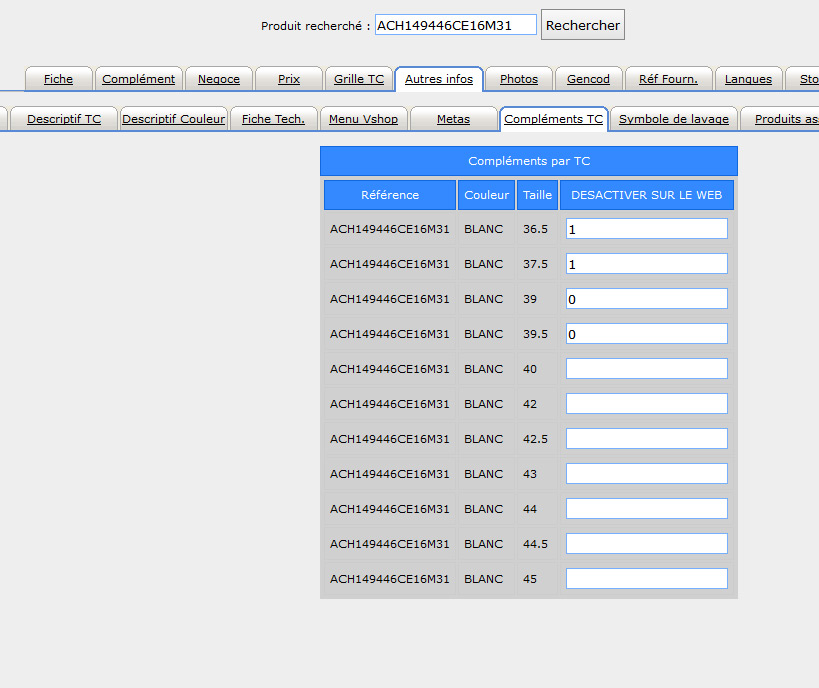
Task: Open the Réf Fourn. tab
Action: tap(667, 79)
